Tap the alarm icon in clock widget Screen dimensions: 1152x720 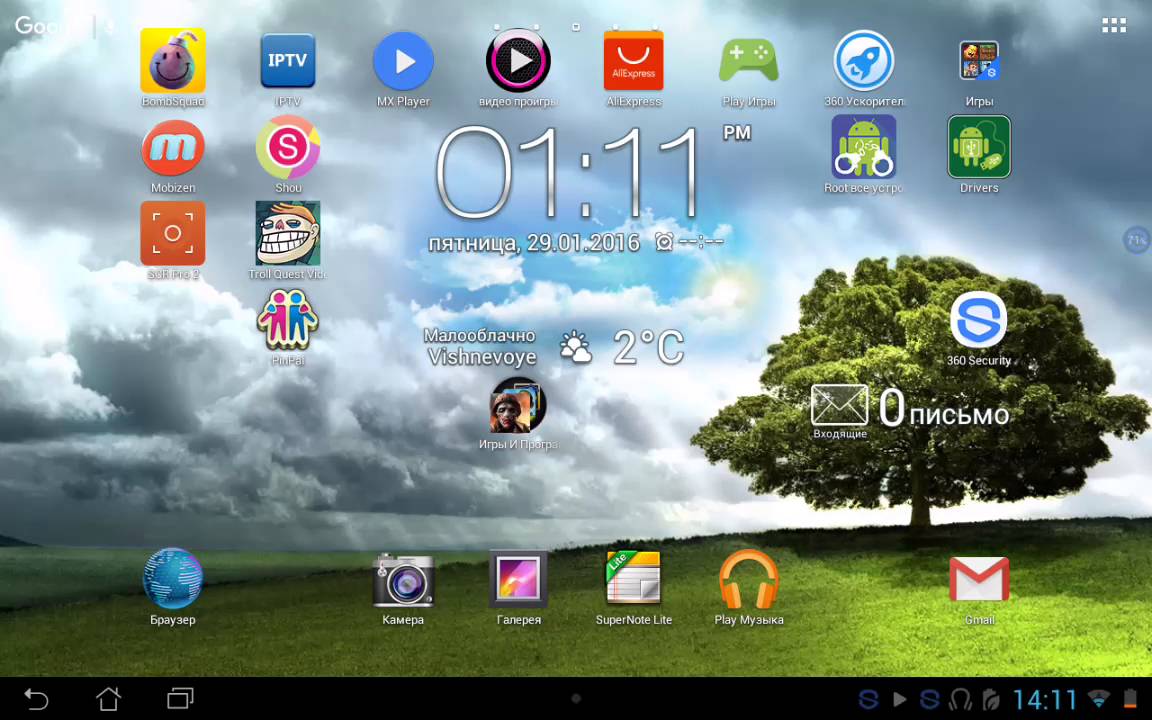coord(663,242)
